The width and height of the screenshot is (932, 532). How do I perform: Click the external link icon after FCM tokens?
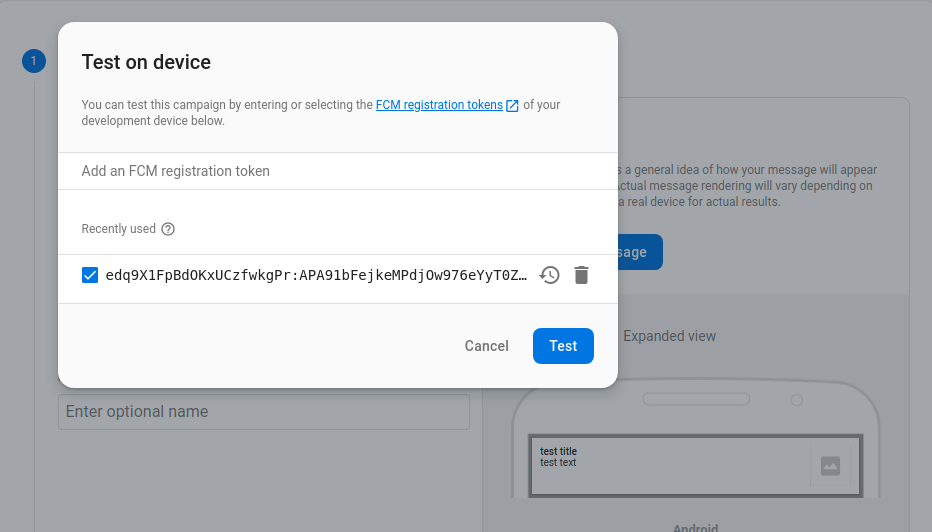tap(513, 105)
